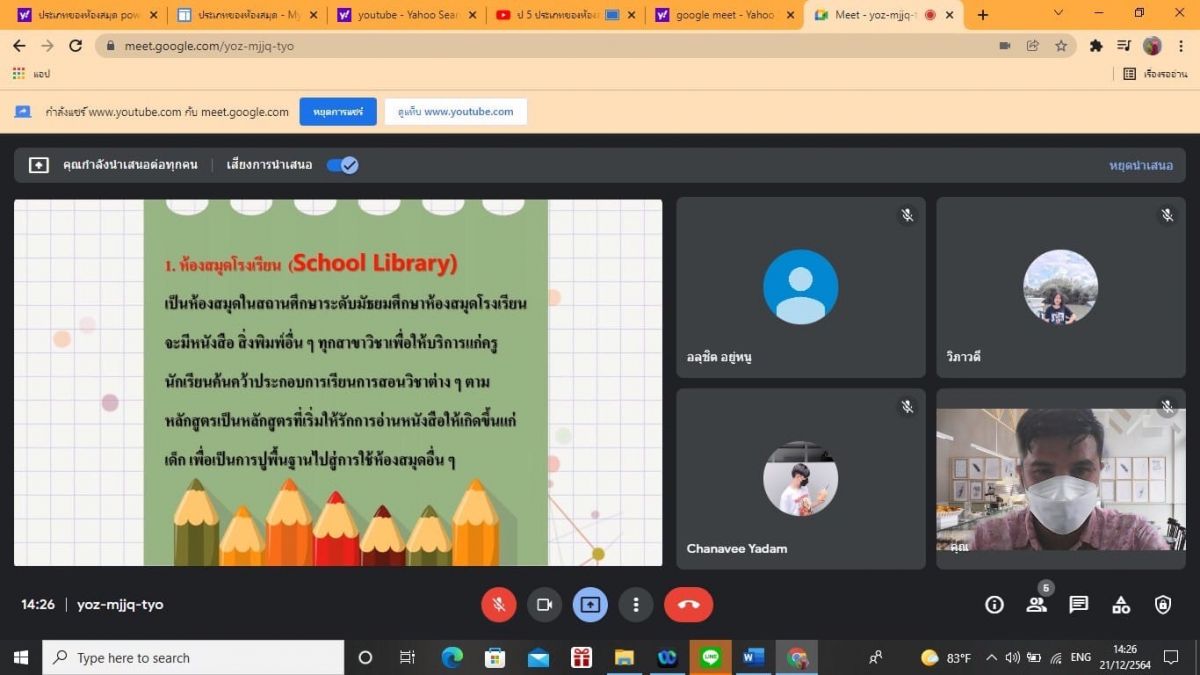Open the meeting details info icon

click(x=994, y=605)
